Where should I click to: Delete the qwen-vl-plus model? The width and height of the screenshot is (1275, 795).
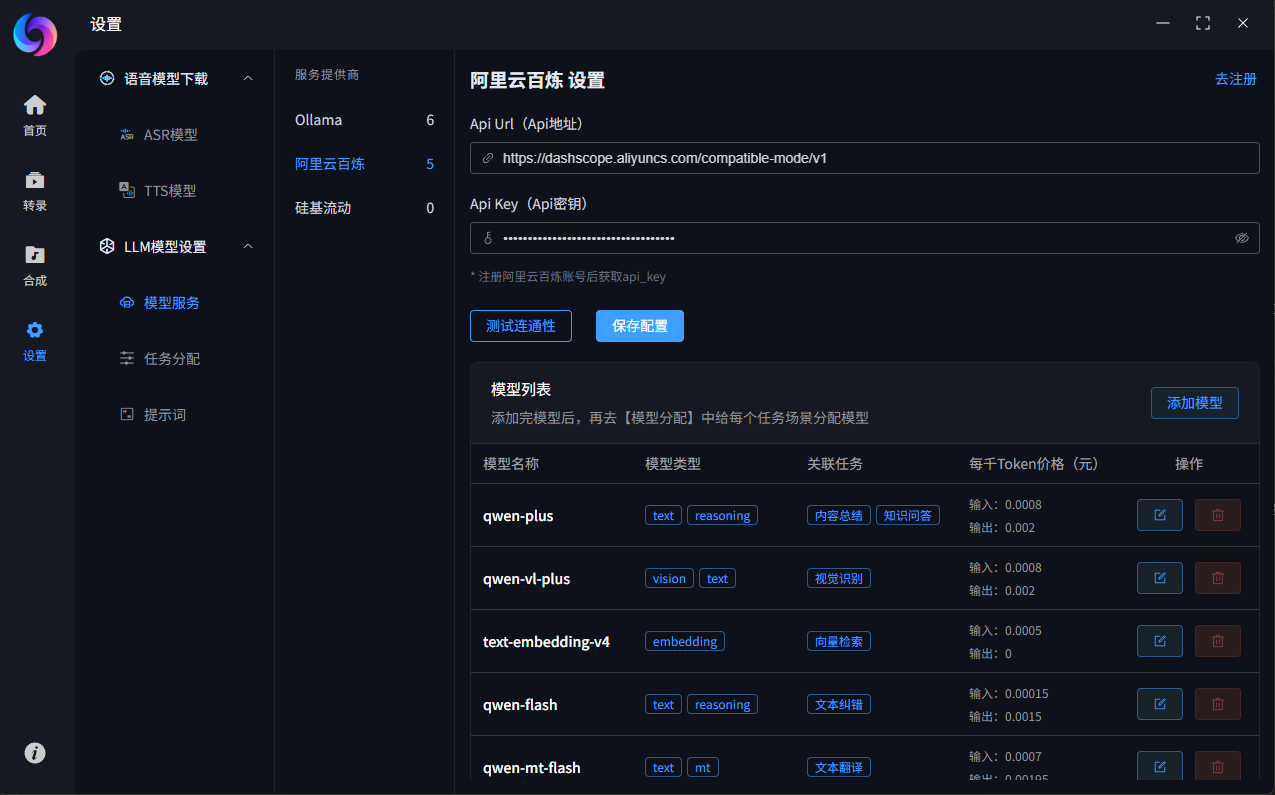(1218, 578)
